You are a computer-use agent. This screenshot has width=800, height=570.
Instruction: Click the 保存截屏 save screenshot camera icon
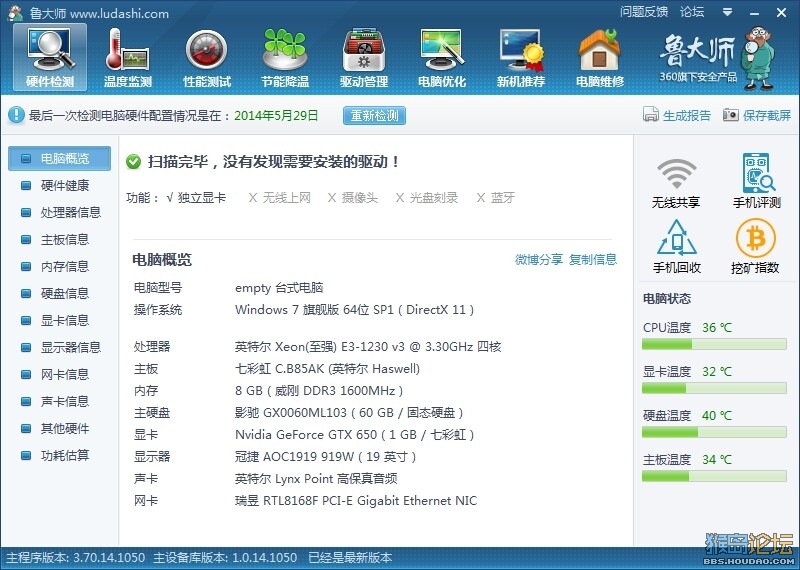(x=731, y=115)
